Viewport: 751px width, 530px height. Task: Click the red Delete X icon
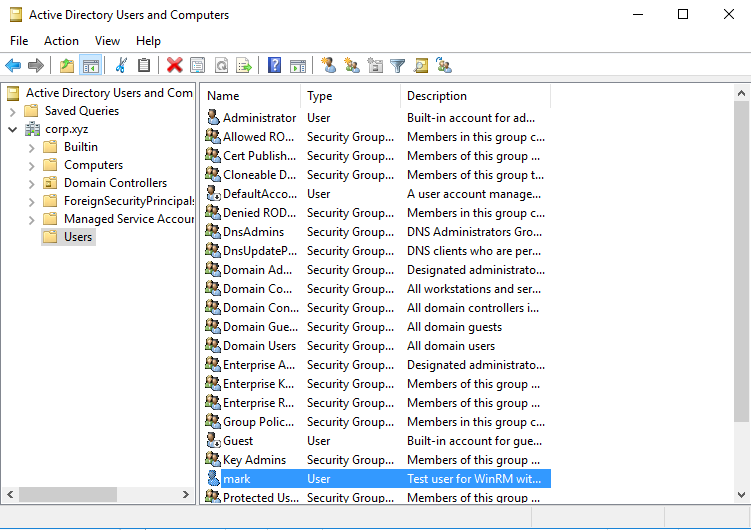(x=174, y=66)
